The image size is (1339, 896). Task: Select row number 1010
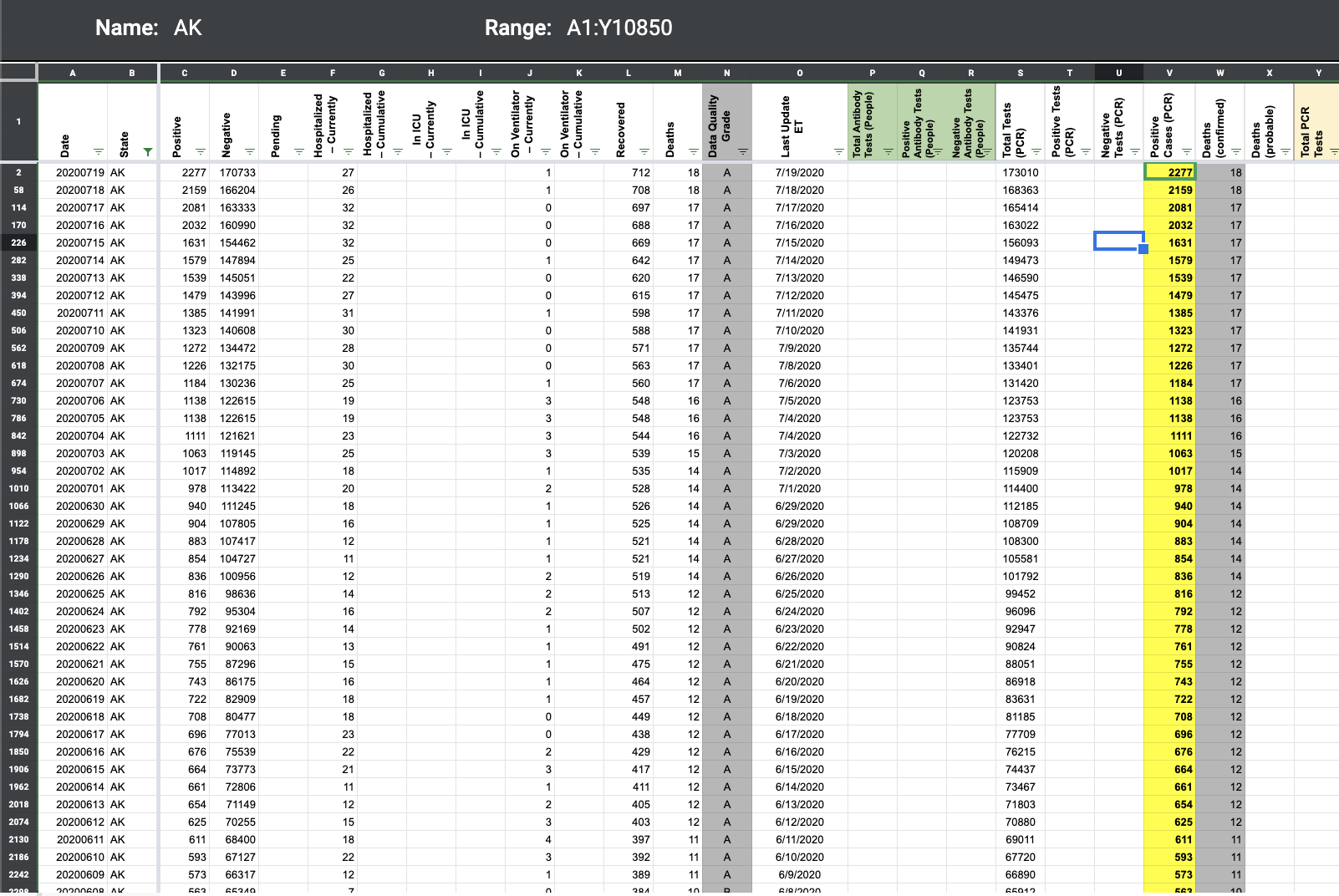click(18, 488)
